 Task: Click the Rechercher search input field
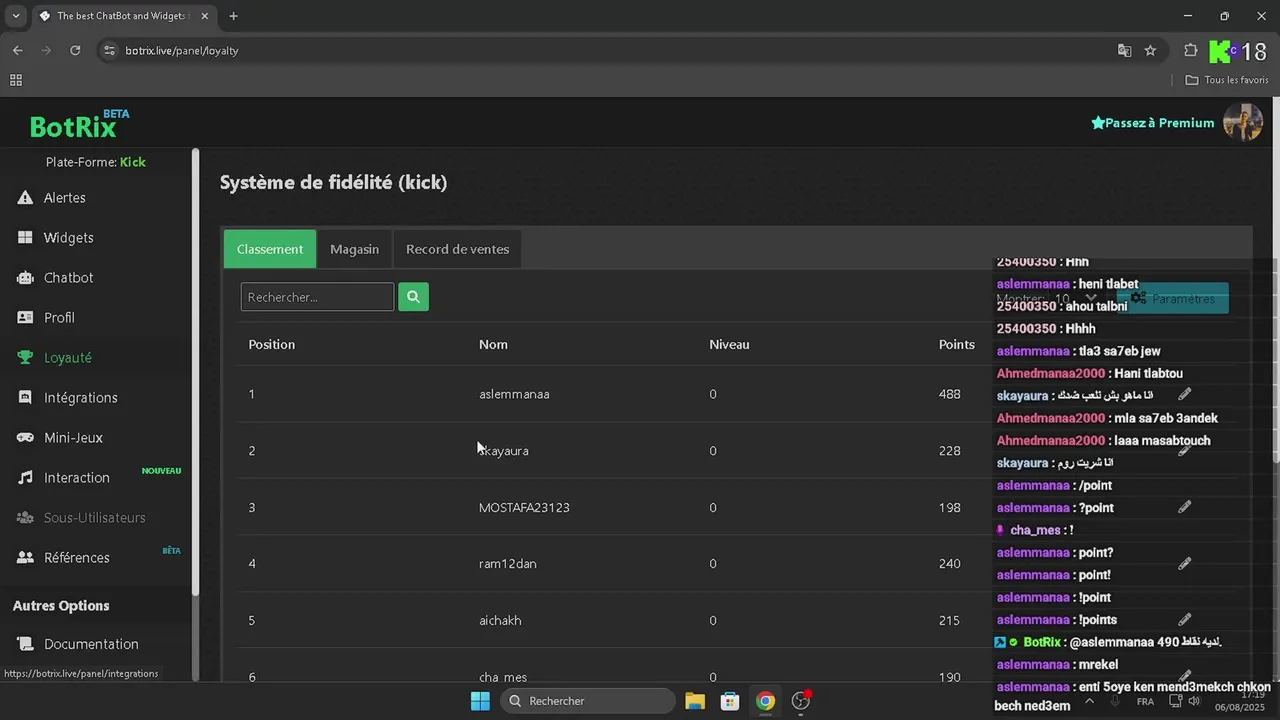pos(317,297)
